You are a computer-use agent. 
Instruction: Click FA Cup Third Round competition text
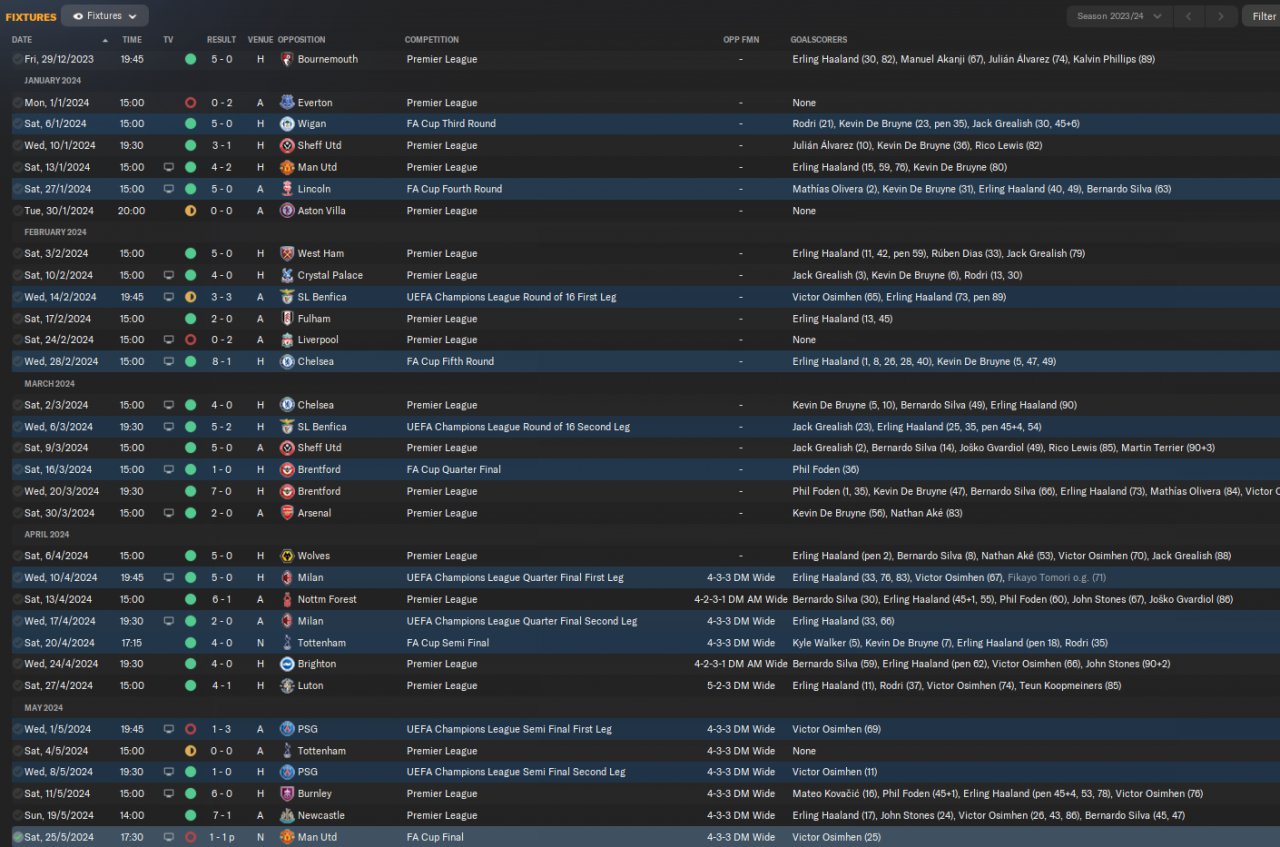(x=451, y=124)
